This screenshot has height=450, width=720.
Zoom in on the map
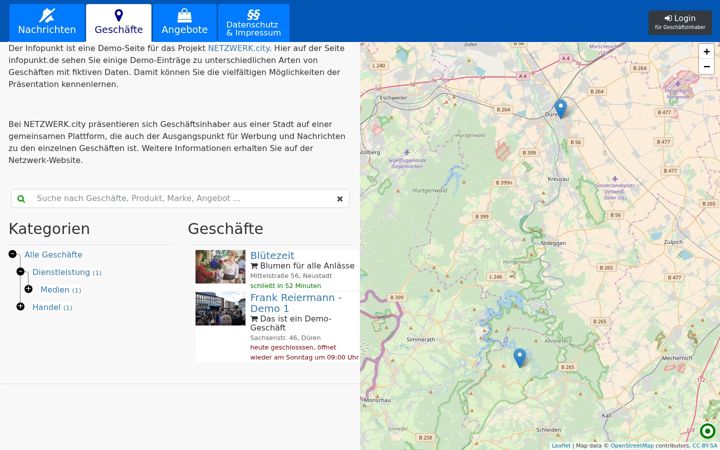(707, 51)
